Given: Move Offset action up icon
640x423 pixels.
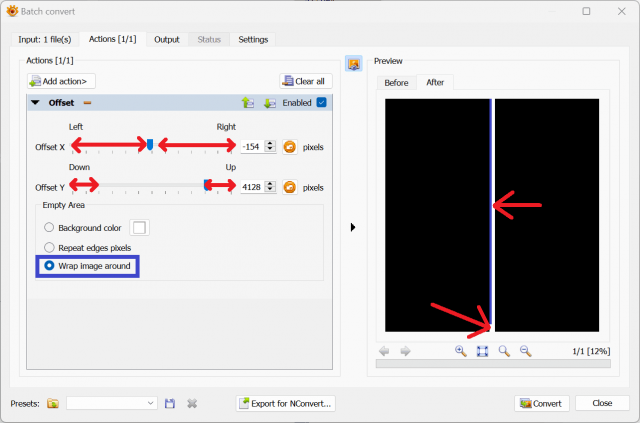Looking at the screenshot, I should 248,103.
